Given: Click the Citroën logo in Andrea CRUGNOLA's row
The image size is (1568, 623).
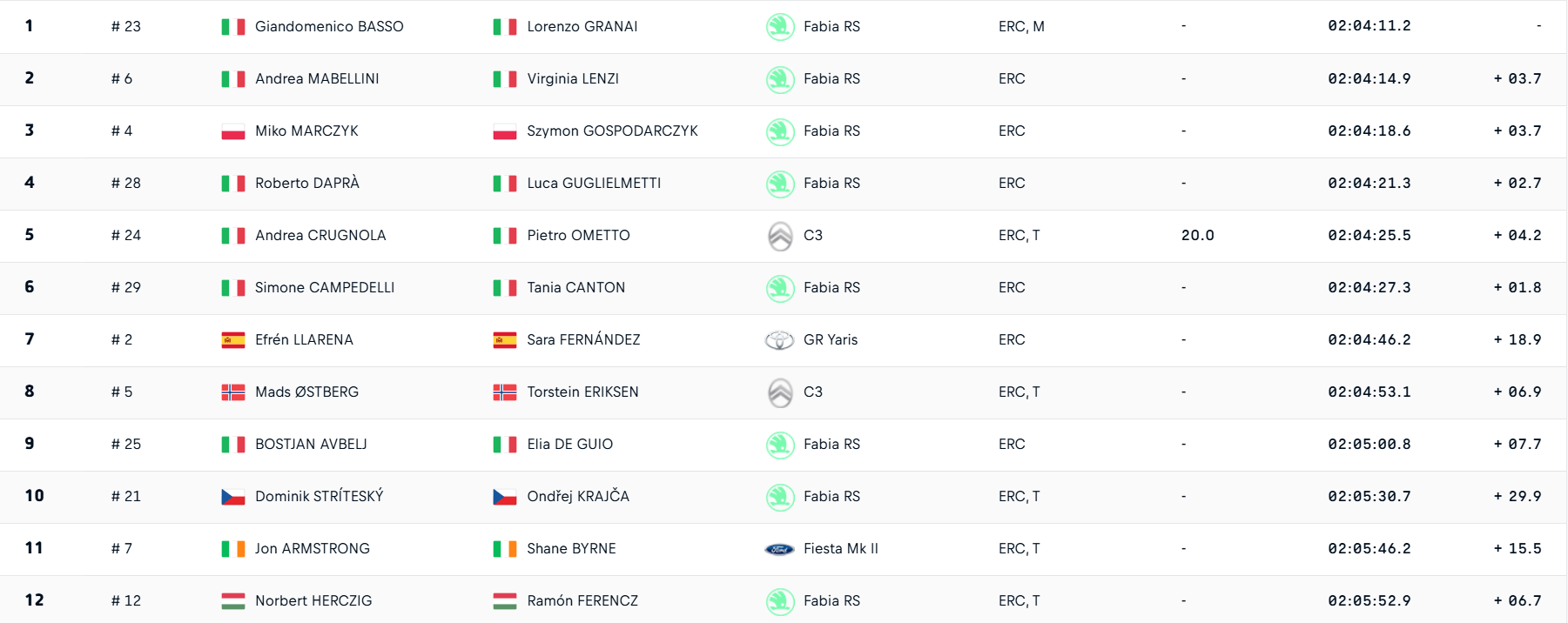Looking at the screenshot, I should pyautogui.click(x=780, y=236).
